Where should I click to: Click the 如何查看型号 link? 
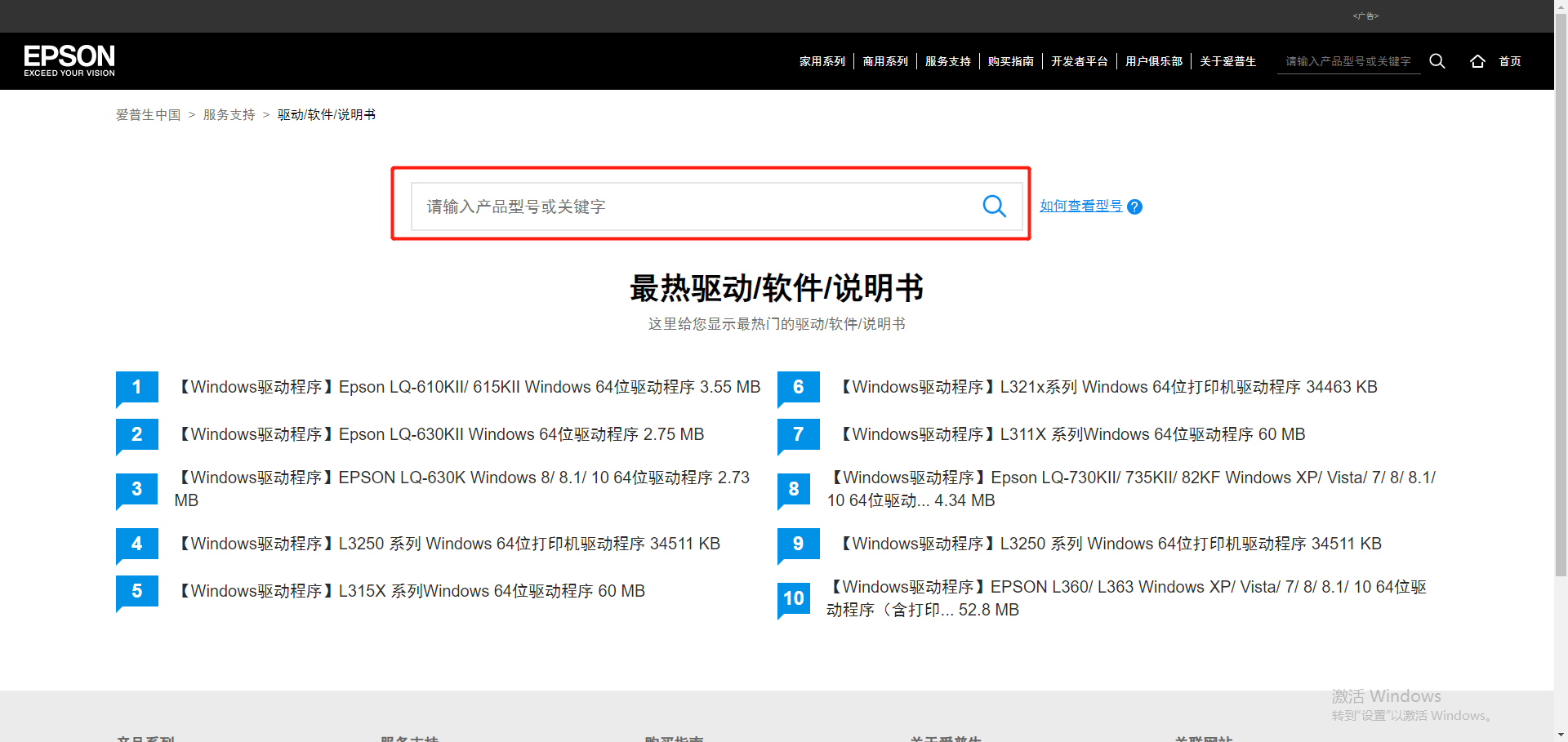(1080, 207)
